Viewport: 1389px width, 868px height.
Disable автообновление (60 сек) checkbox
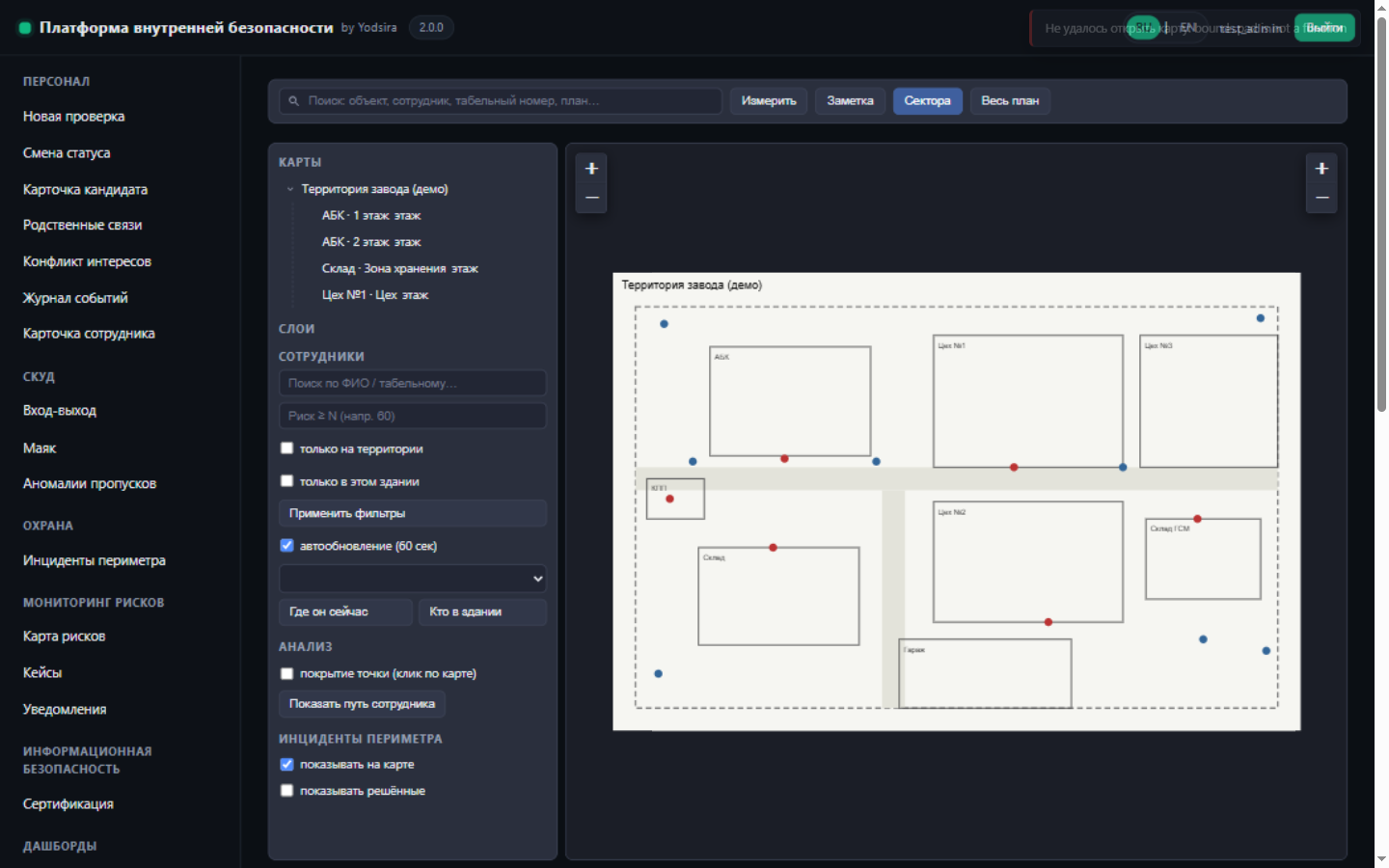point(286,546)
